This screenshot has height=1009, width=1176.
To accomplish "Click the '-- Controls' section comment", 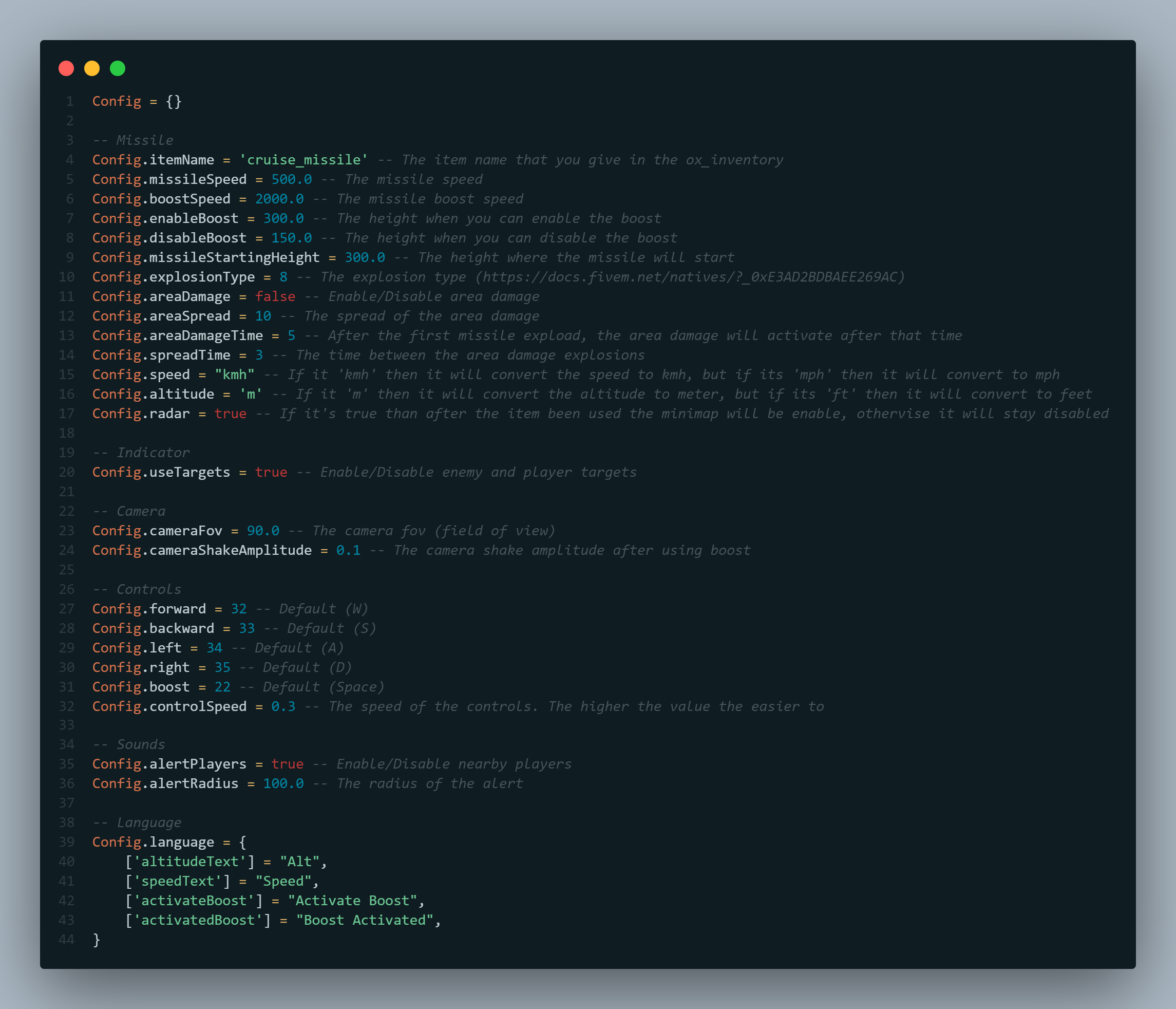I will (137, 589).
